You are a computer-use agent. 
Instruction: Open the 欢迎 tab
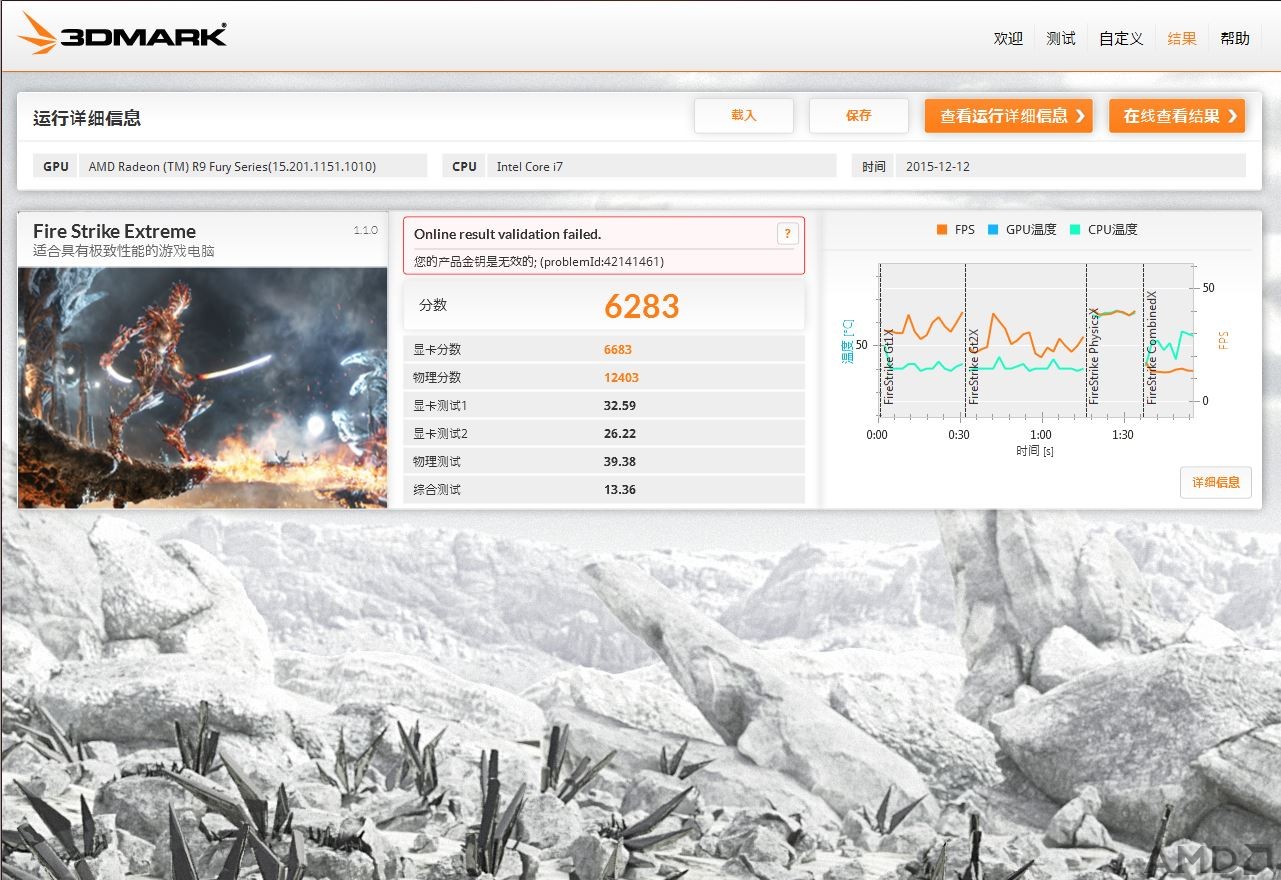click(1008, 38)
